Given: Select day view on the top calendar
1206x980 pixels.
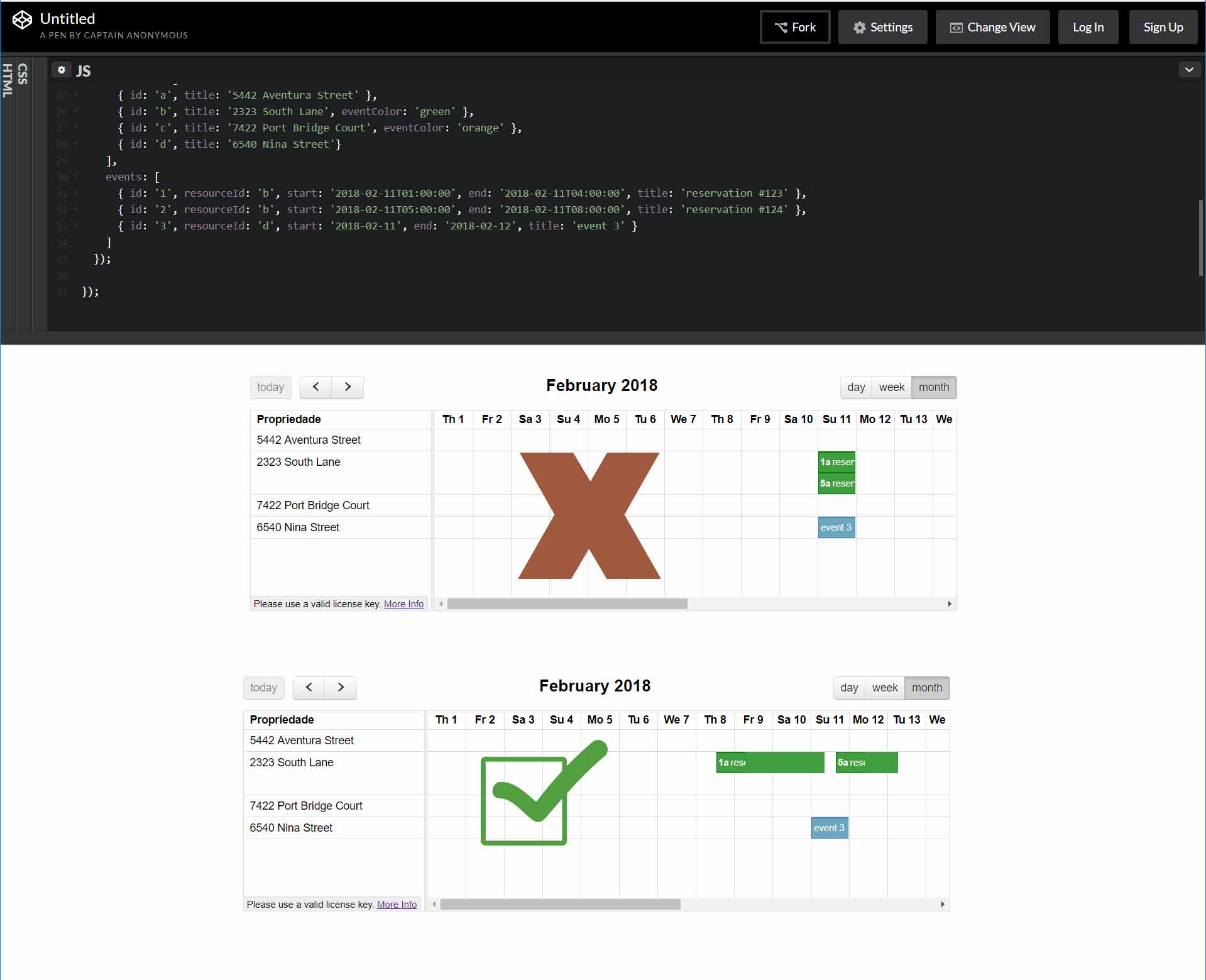Looking at the screenshot, I should pos(855,387).
